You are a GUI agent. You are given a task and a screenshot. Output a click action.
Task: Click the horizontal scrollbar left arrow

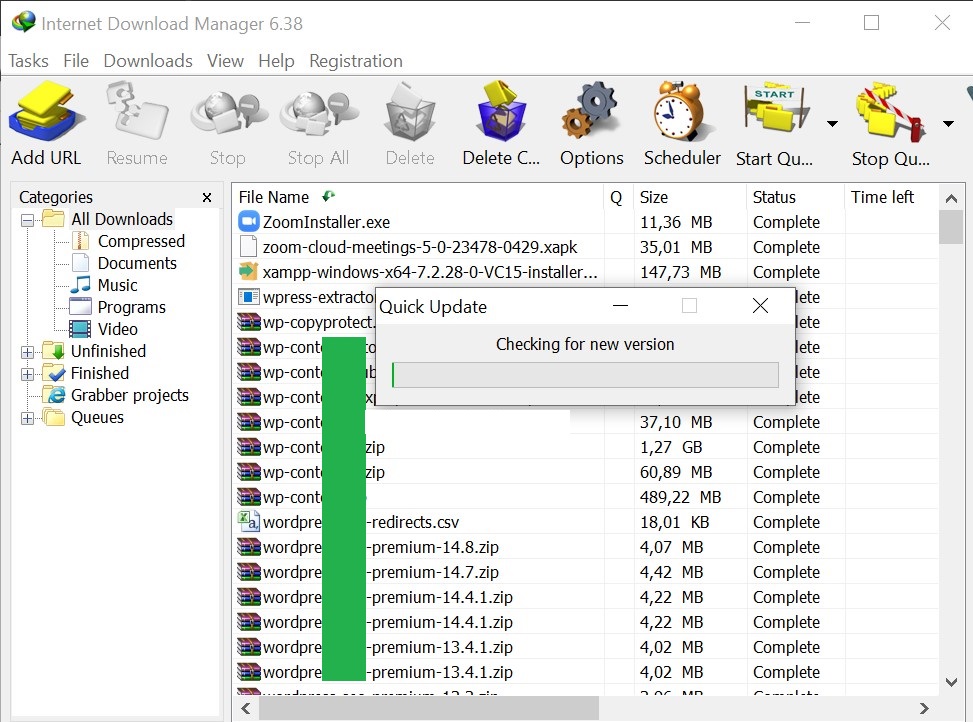click(246, 708)
